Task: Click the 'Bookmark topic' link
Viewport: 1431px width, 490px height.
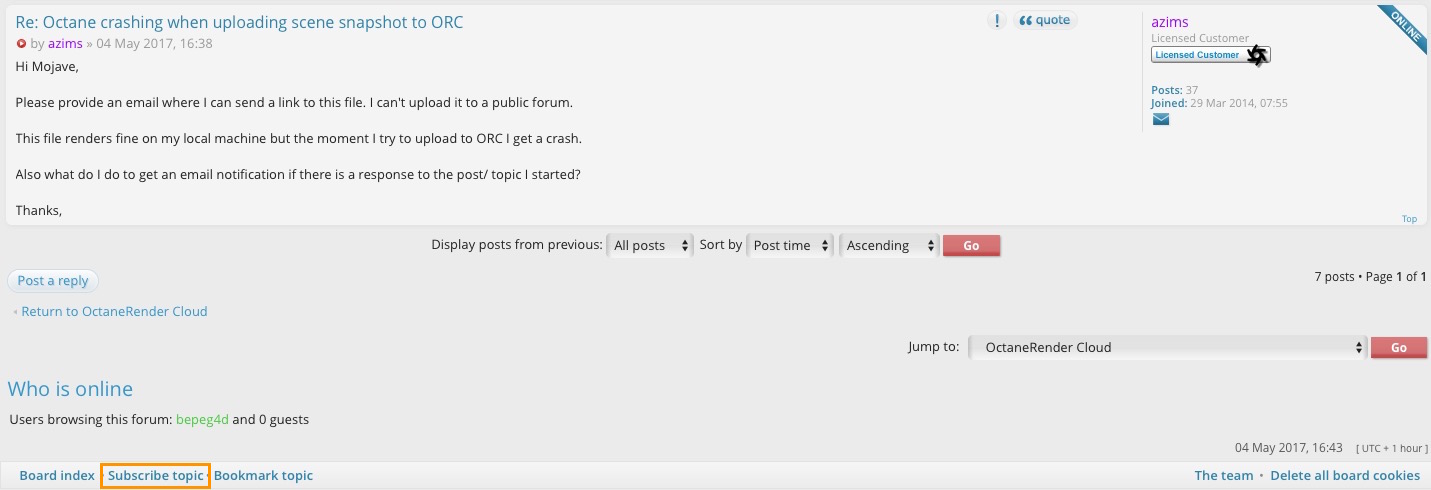Action: tap(263, 476)
